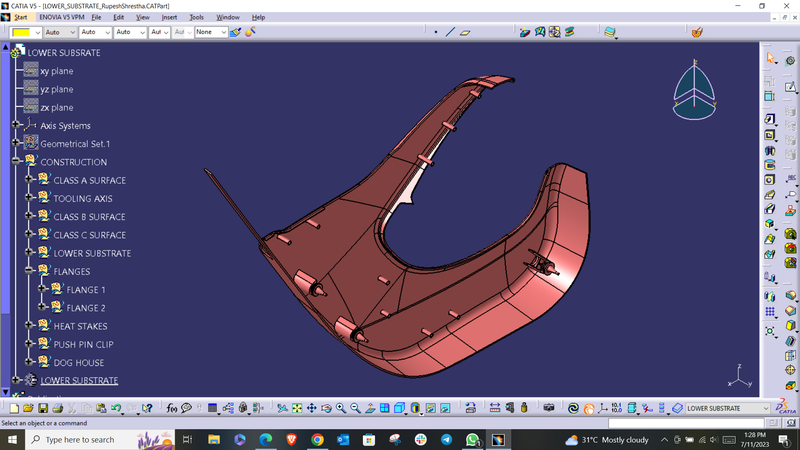Viewport: 800px width, 450px height.
Task: Open the Window menu
Action: click(x=228, y=17)
